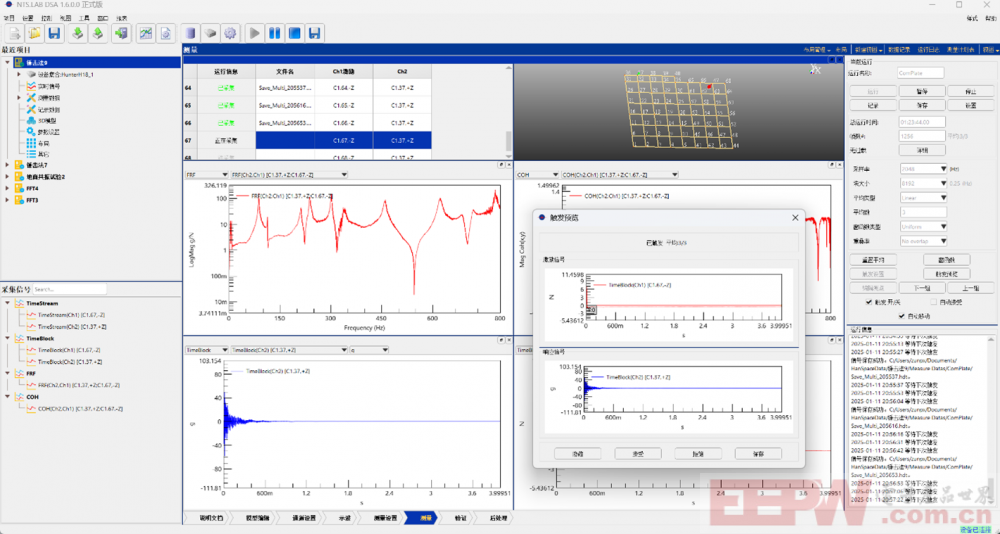The width and height of the screenshot is (1000, 534).
Task: Click the 记录 button in the run panel
Action: click(x=873, y=105)
